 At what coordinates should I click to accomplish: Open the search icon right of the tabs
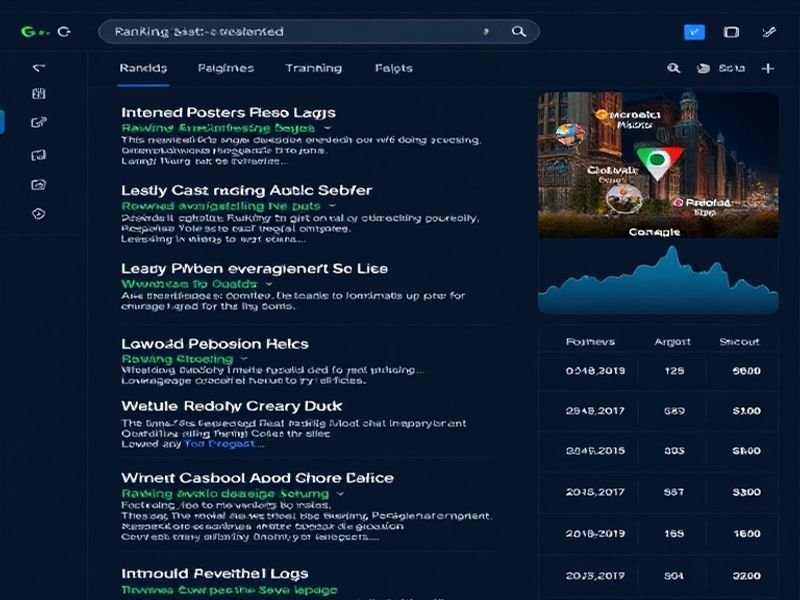pos(673,68)
